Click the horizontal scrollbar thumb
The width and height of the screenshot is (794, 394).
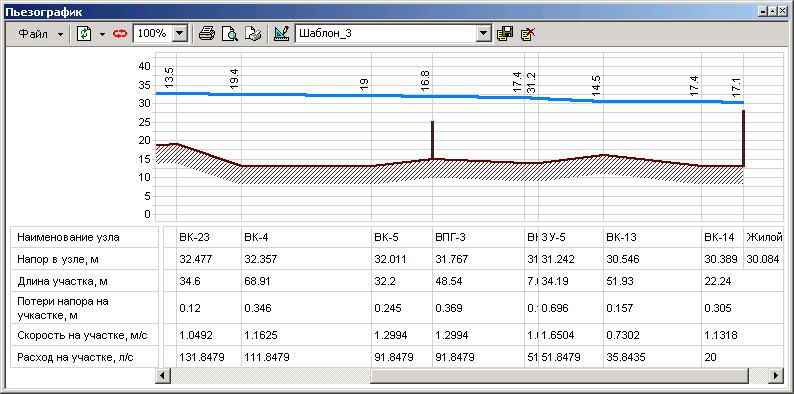pos(559,376)
